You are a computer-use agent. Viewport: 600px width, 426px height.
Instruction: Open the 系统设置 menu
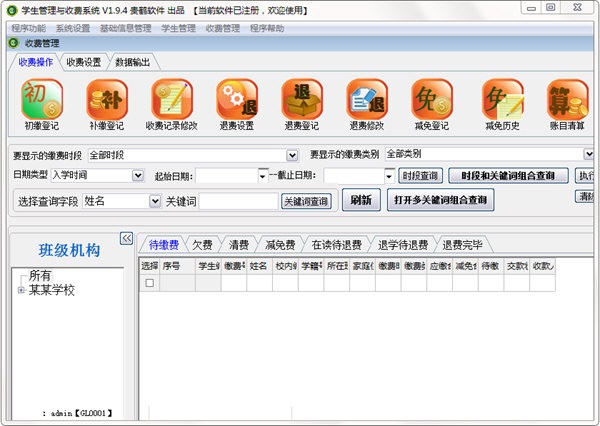tap(73, 28)
